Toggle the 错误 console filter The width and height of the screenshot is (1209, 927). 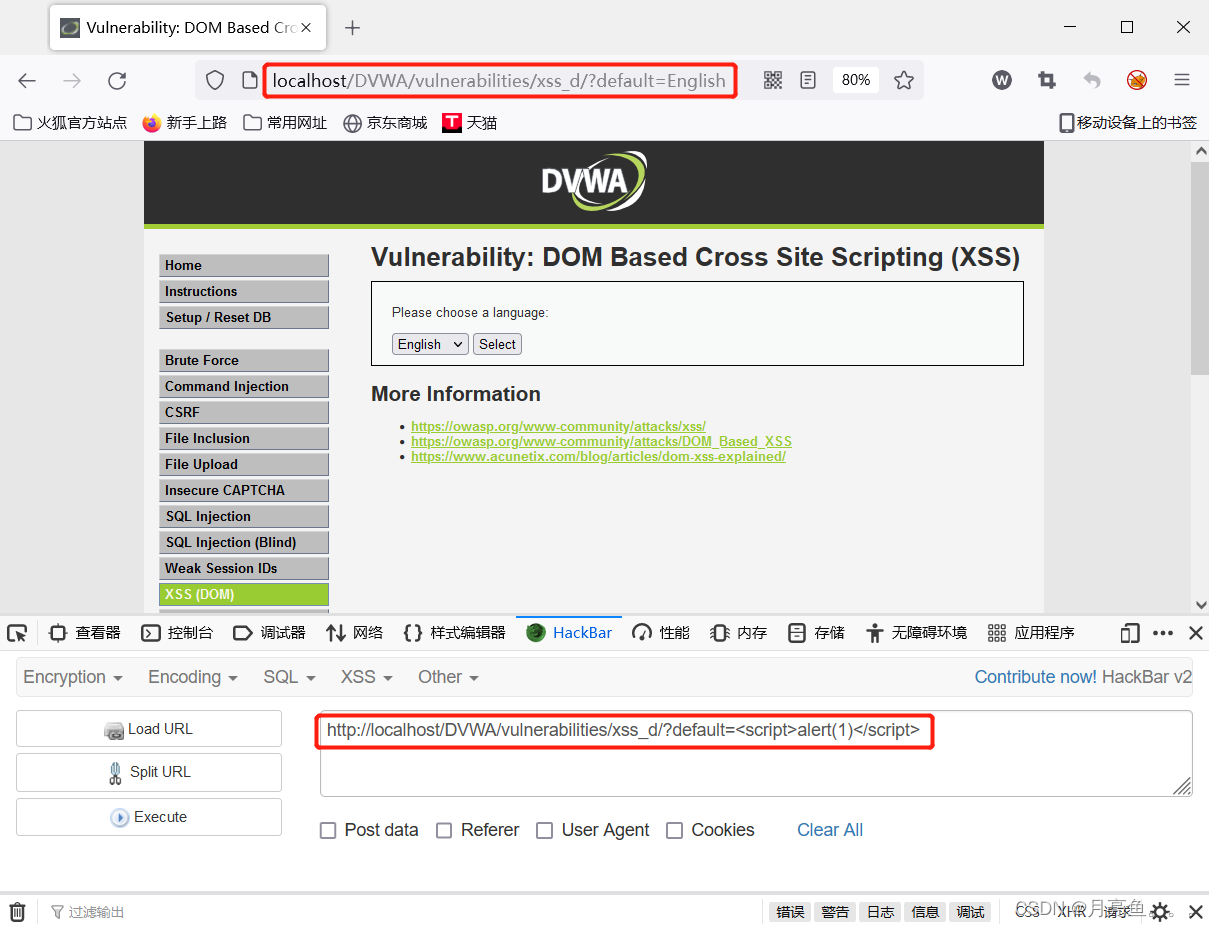point(790,912)
